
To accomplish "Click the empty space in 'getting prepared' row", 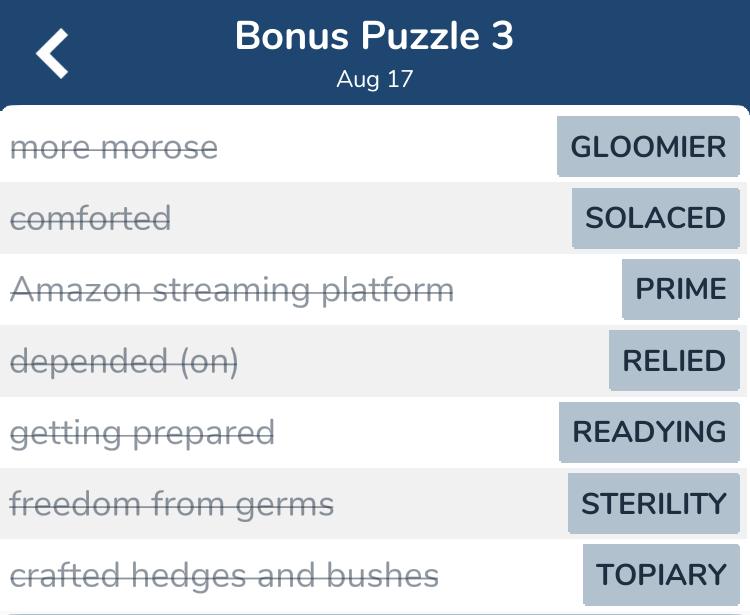I will coord(416,432).
